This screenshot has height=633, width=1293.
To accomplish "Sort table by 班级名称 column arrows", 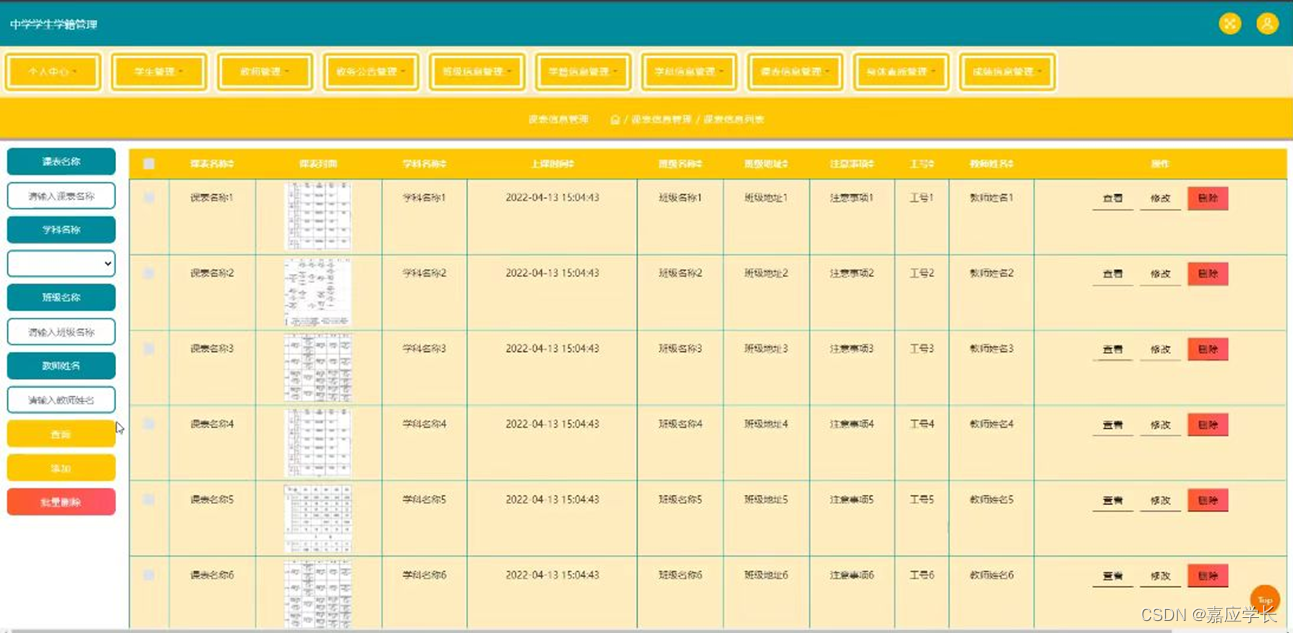I will click(x=702, y=161).
